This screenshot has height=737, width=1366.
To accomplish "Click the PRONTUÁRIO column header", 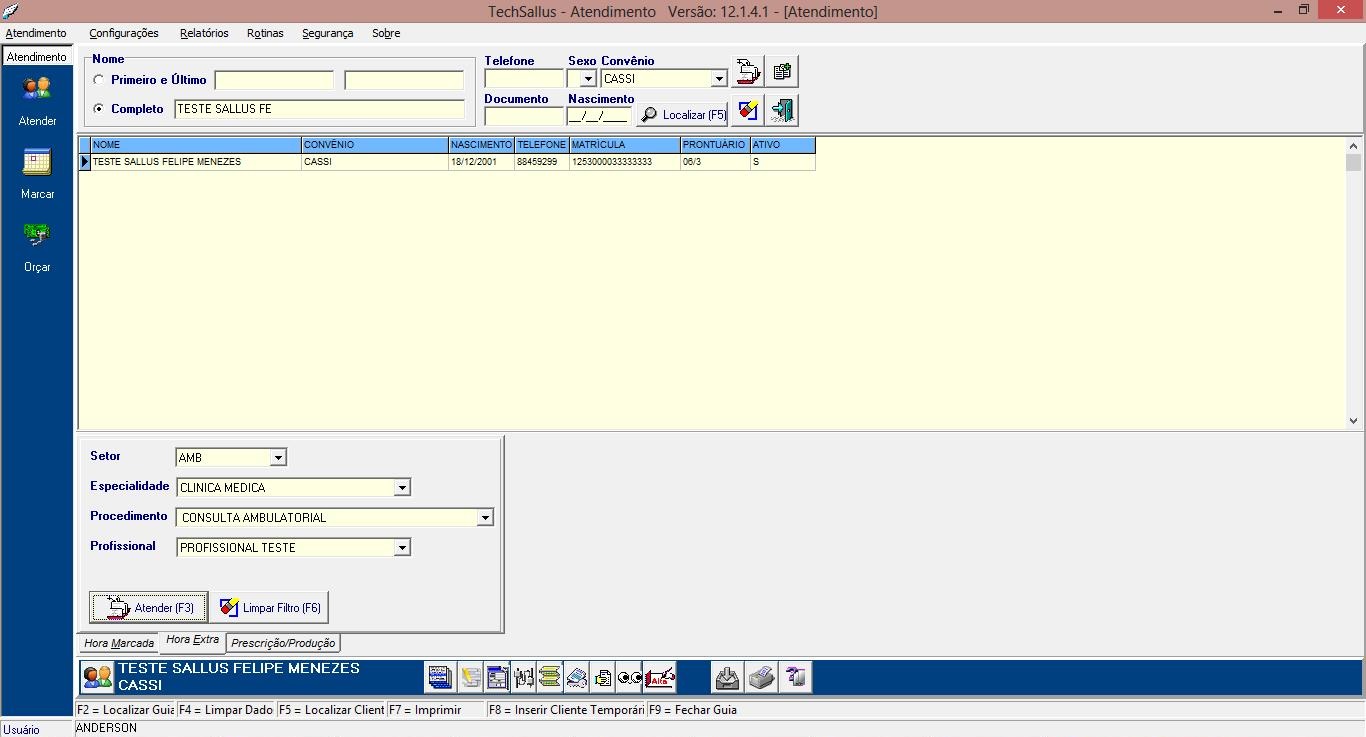I will [x=715, y=145].
